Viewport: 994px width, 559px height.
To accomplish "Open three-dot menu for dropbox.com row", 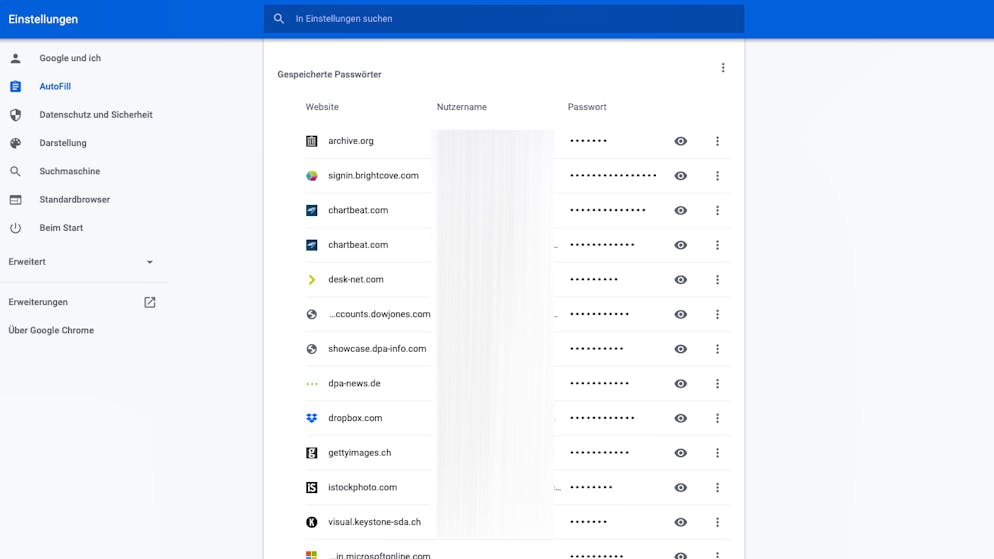I will [717, 418].
